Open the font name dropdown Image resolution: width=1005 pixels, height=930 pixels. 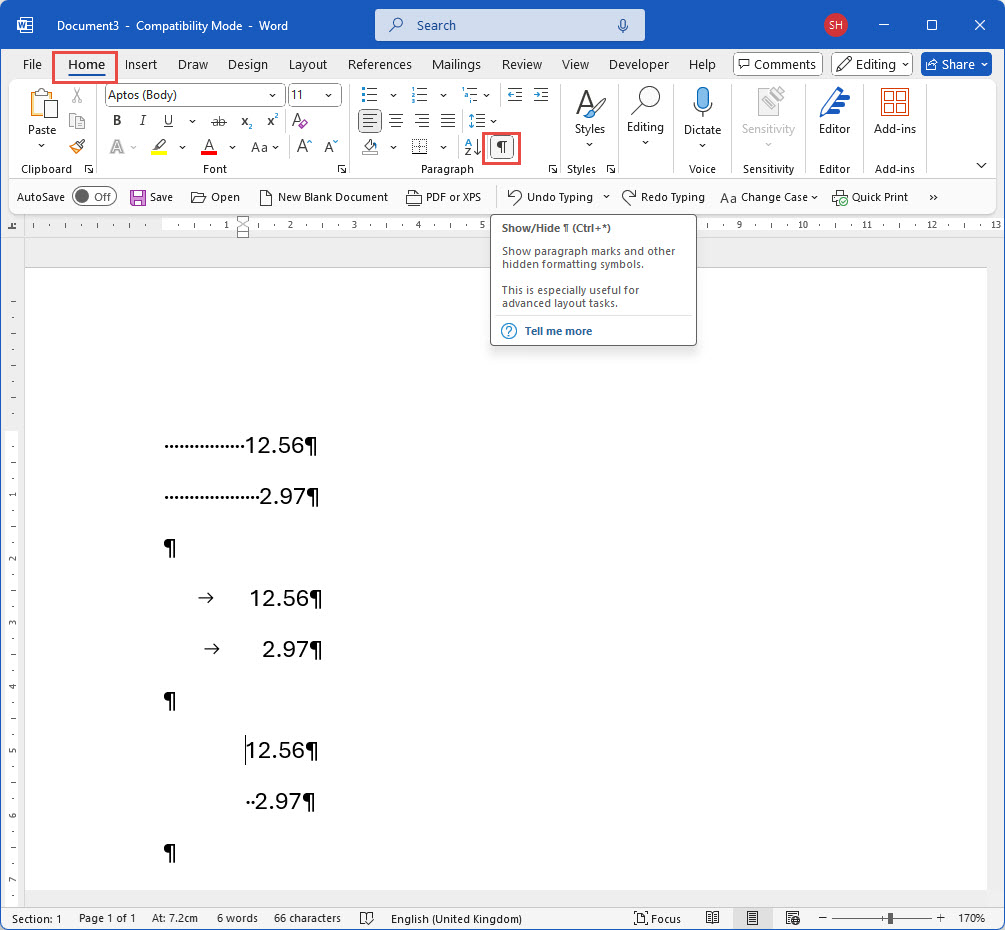pyautogui.click(x=272, y=95)
